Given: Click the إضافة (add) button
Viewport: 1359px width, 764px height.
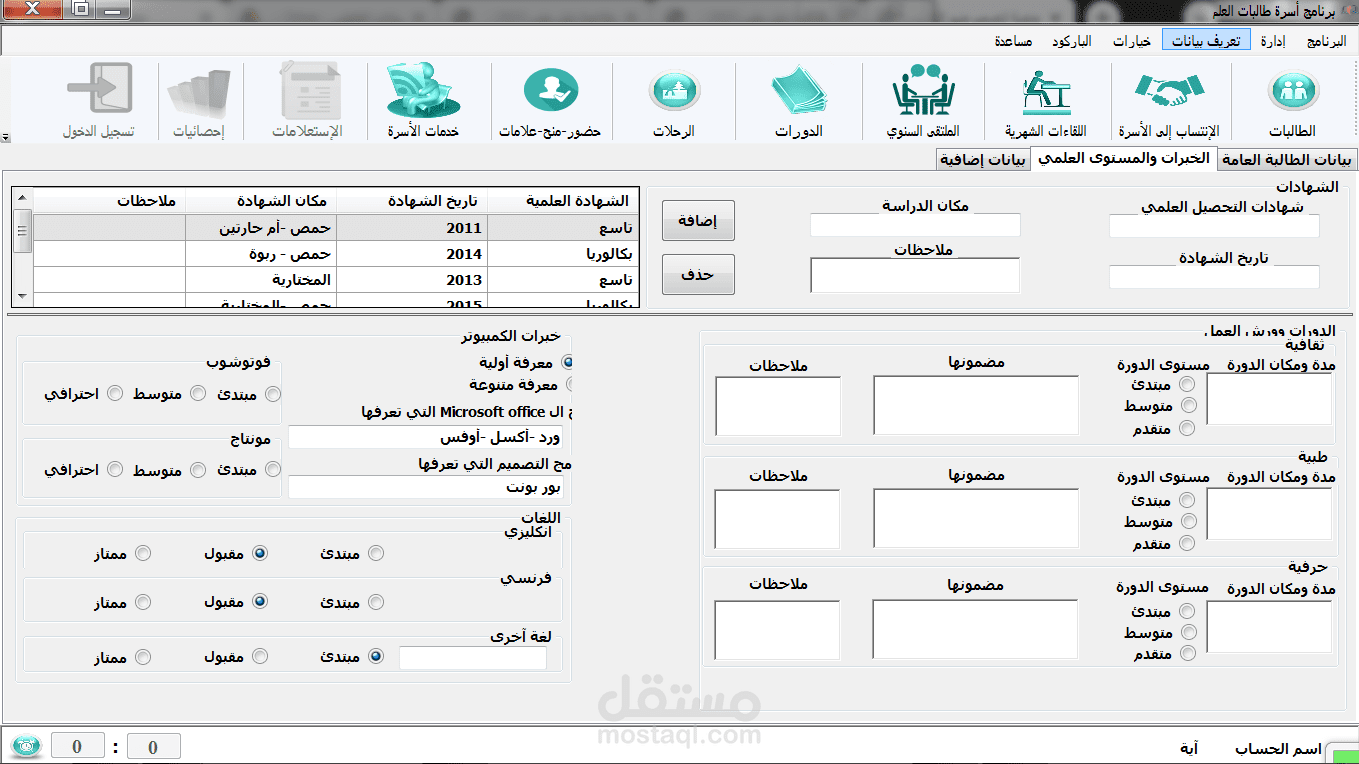Looking at the screenshot, I should (698, 221).
